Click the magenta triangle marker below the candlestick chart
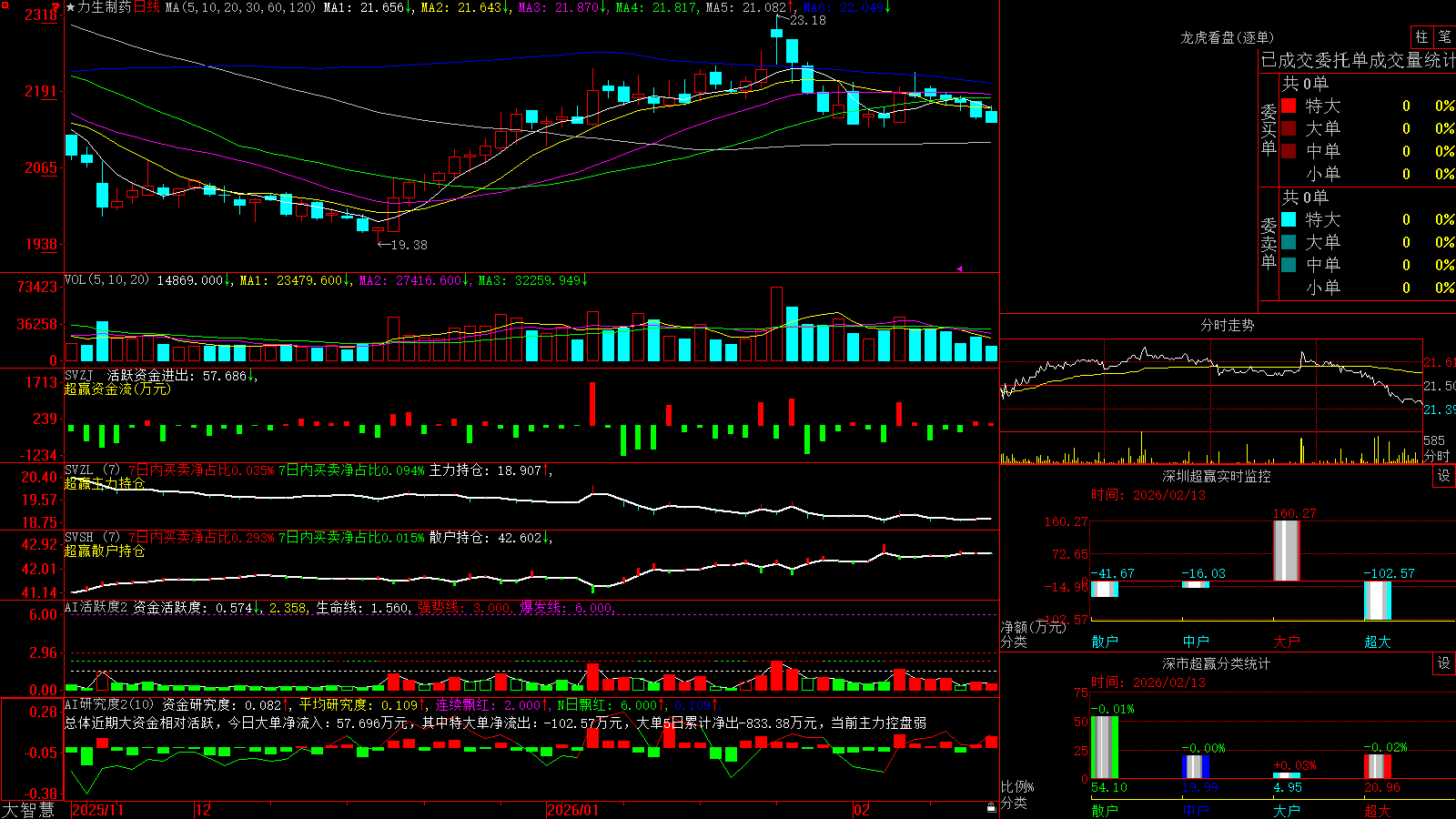Viewport: 1456px width, 819px height. click(x=959, y=268)
